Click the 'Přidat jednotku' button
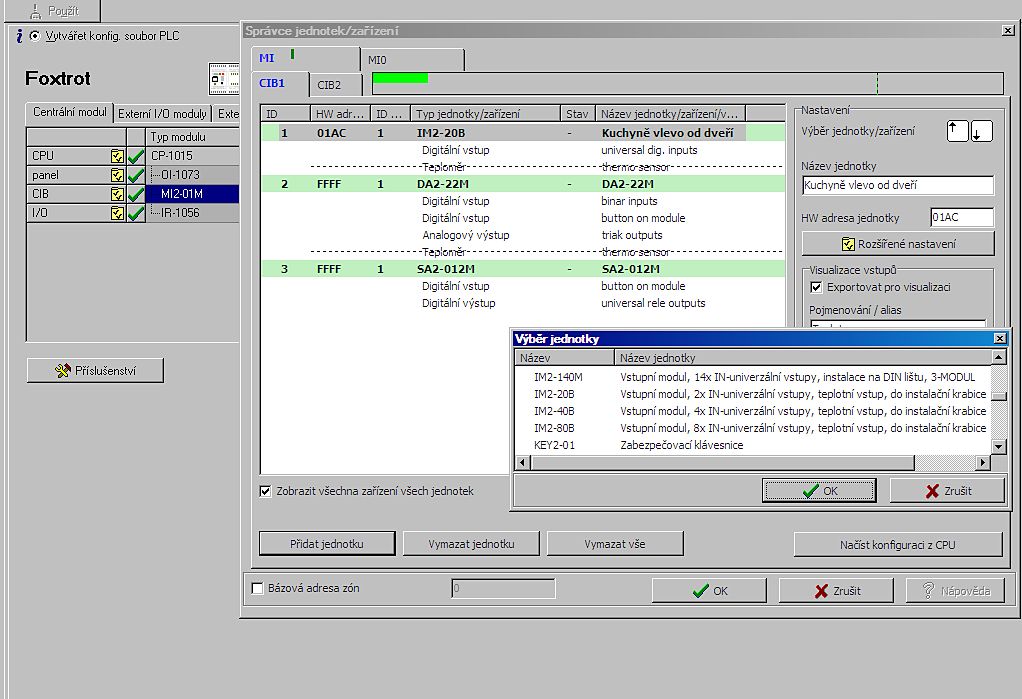 (327, 543)
